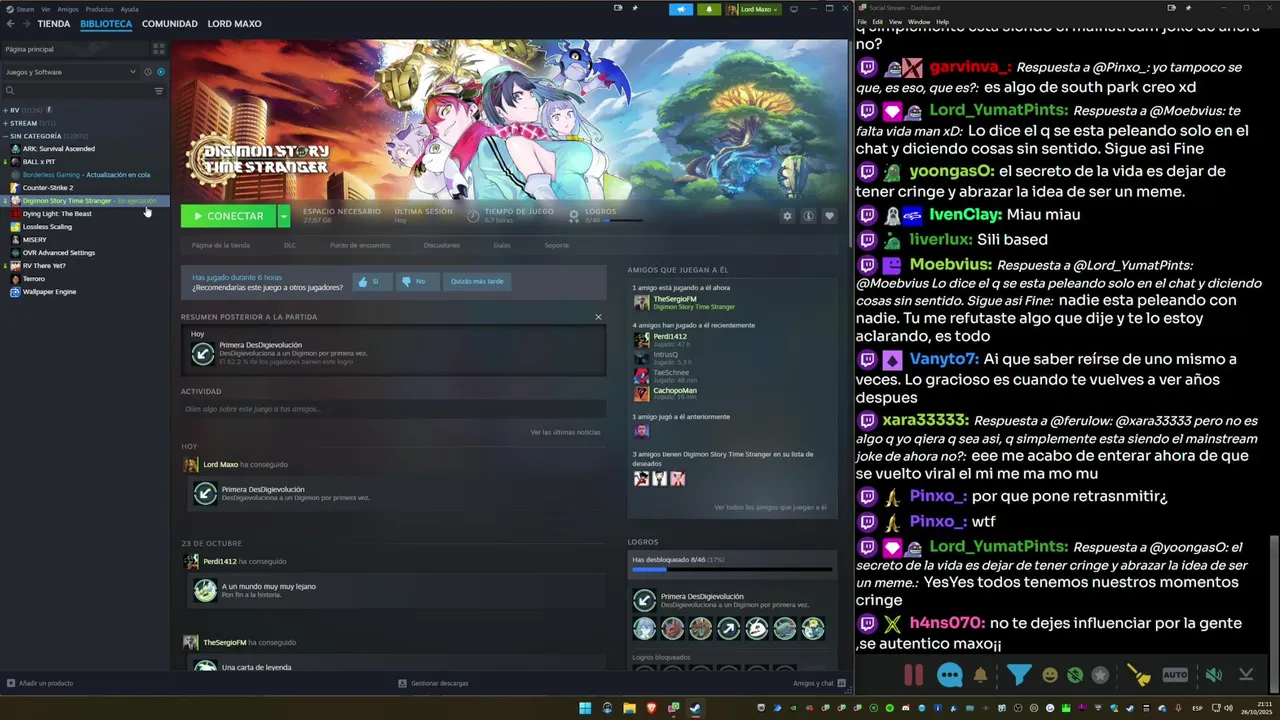Image resolution: width=1280 pixels, height=720 pixels.
Task: Open Juegos y Software library dropdown
Action: click(x=71, y=72)
